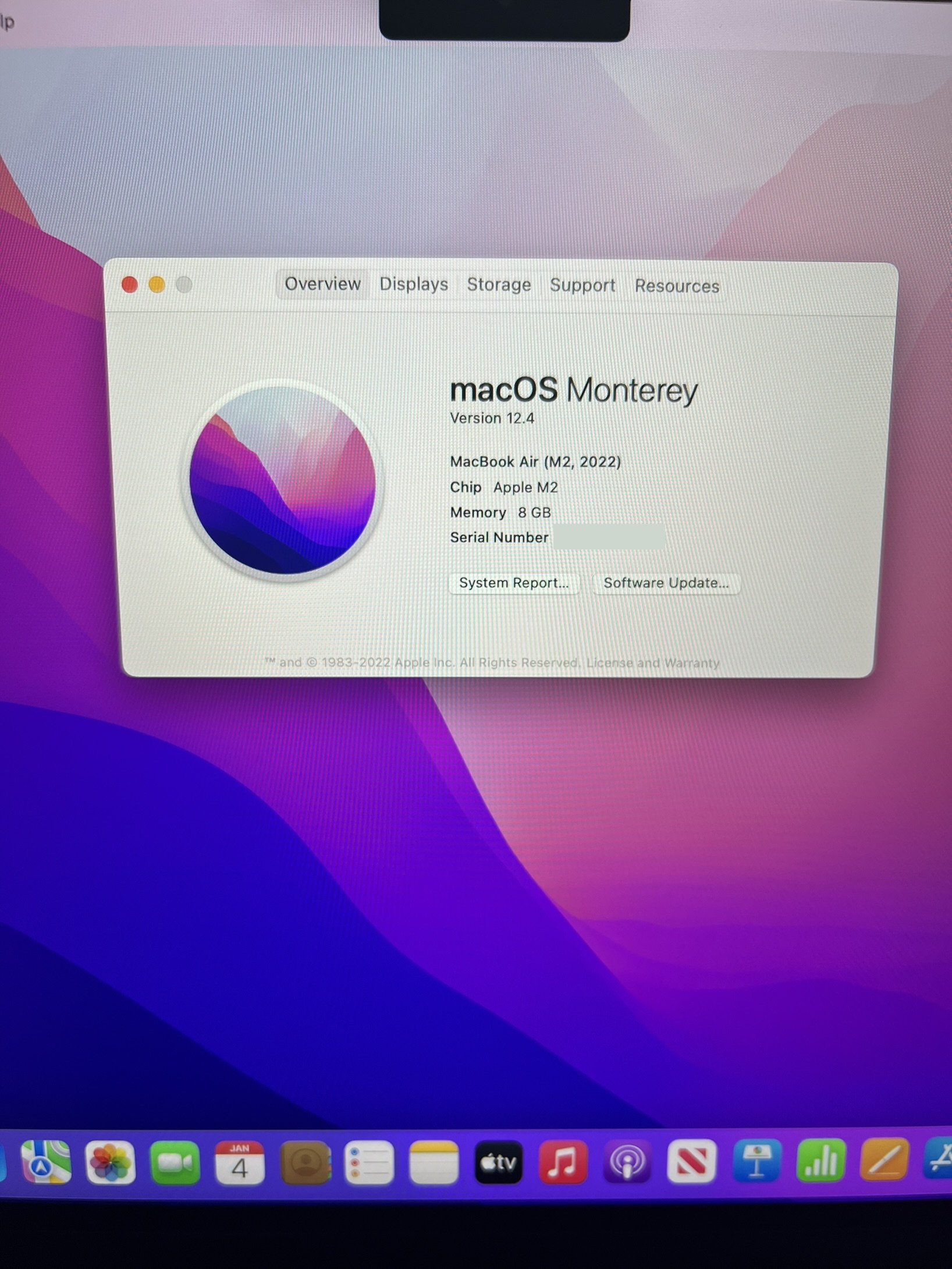952x1269 pixels.
Task: Click the macOS Monterey title
Action: (x=574, y=390)
